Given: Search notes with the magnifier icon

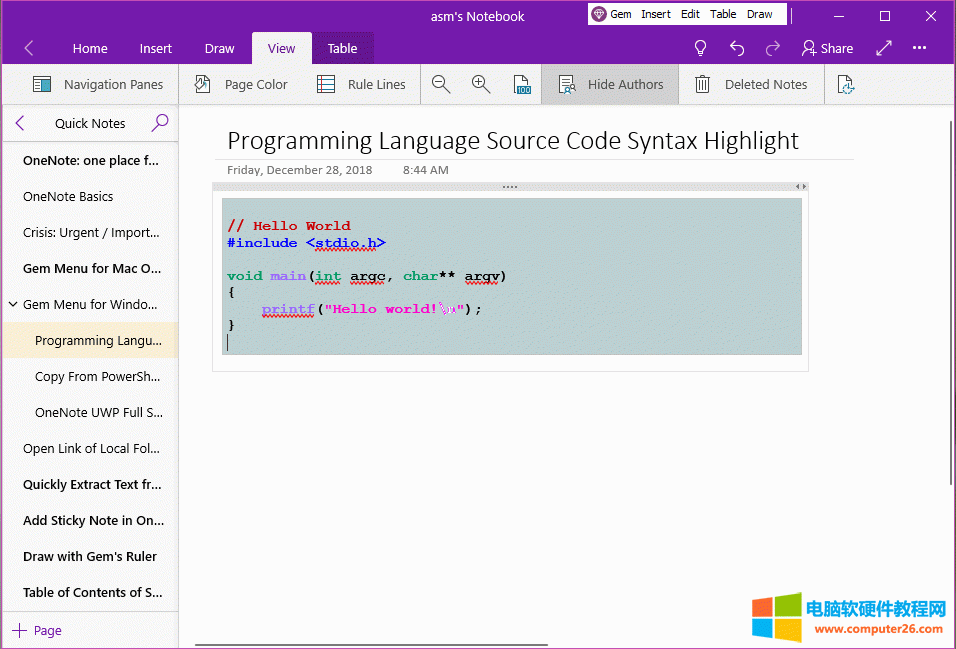Looking at the screenshot, I should pos(160,123).
